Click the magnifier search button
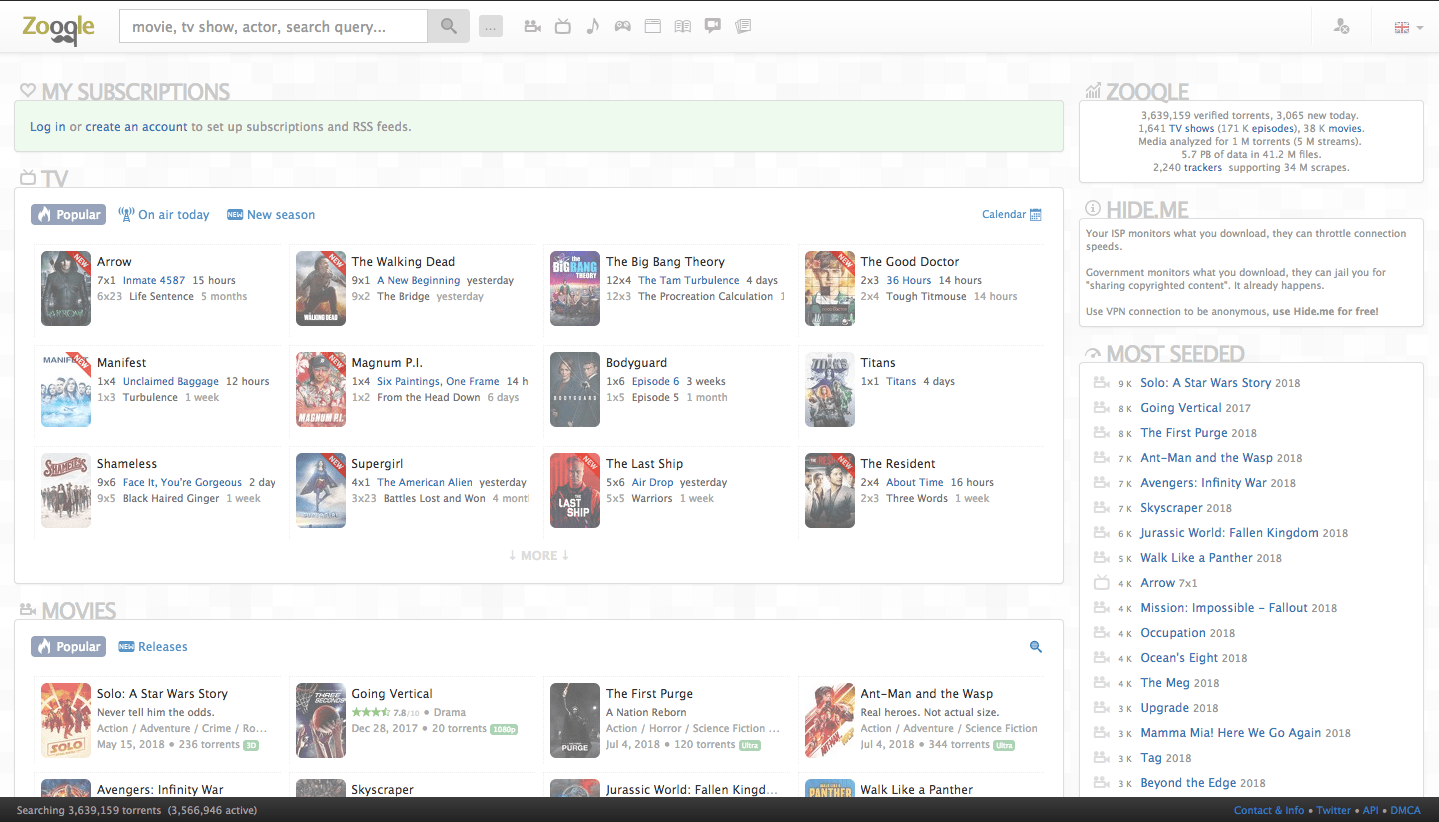The width and height of the screenshot is (1439, 822). (x=449, y=26)
